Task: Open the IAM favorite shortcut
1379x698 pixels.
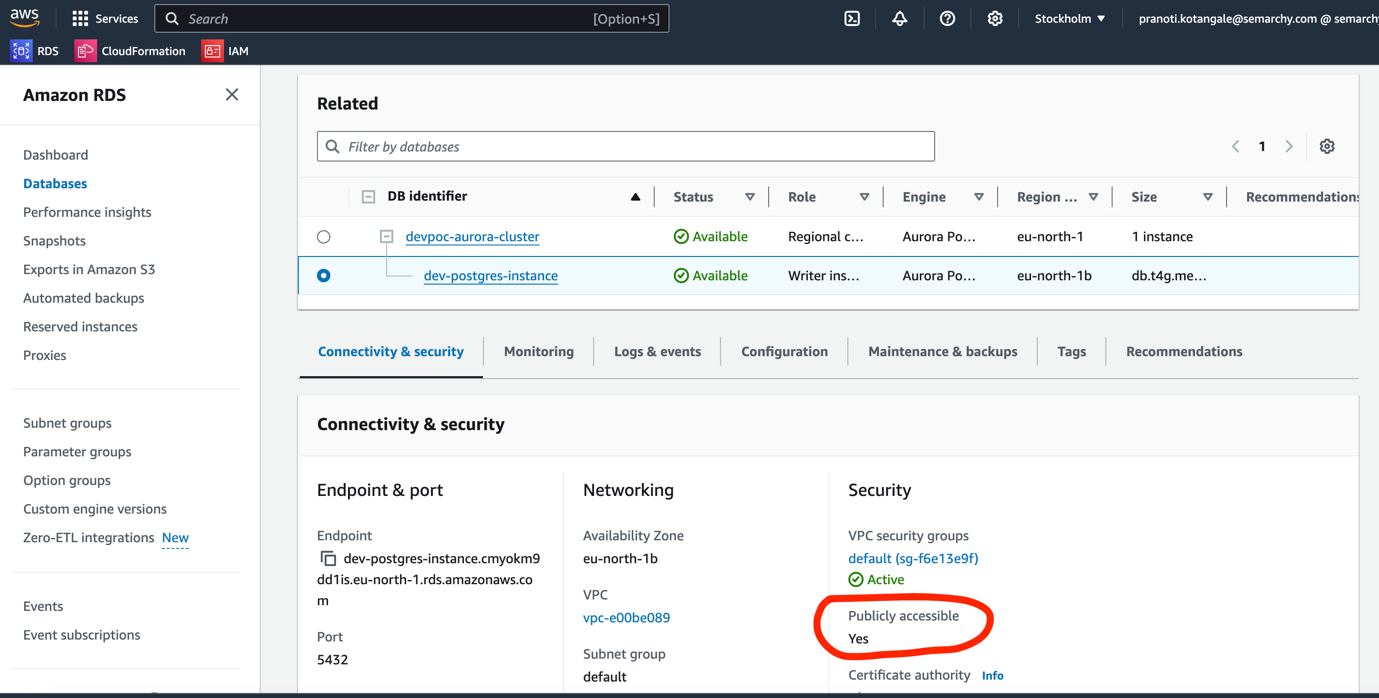Action: [x=226, y=50]
